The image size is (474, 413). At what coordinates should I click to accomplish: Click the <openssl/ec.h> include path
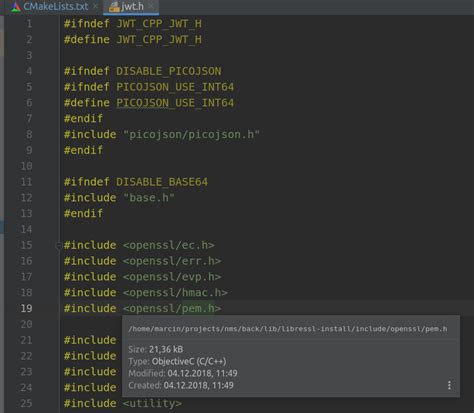[168, 245]
